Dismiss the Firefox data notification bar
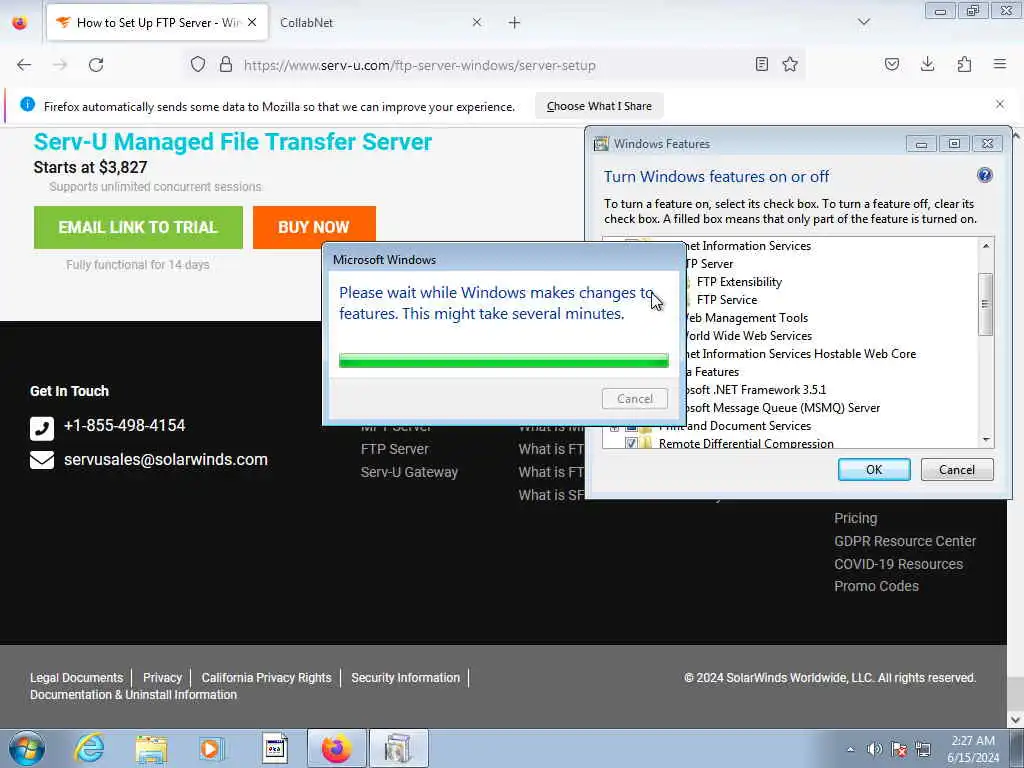The height and width of the screenshot is (768, 1024). click(x=1000, y=104)
